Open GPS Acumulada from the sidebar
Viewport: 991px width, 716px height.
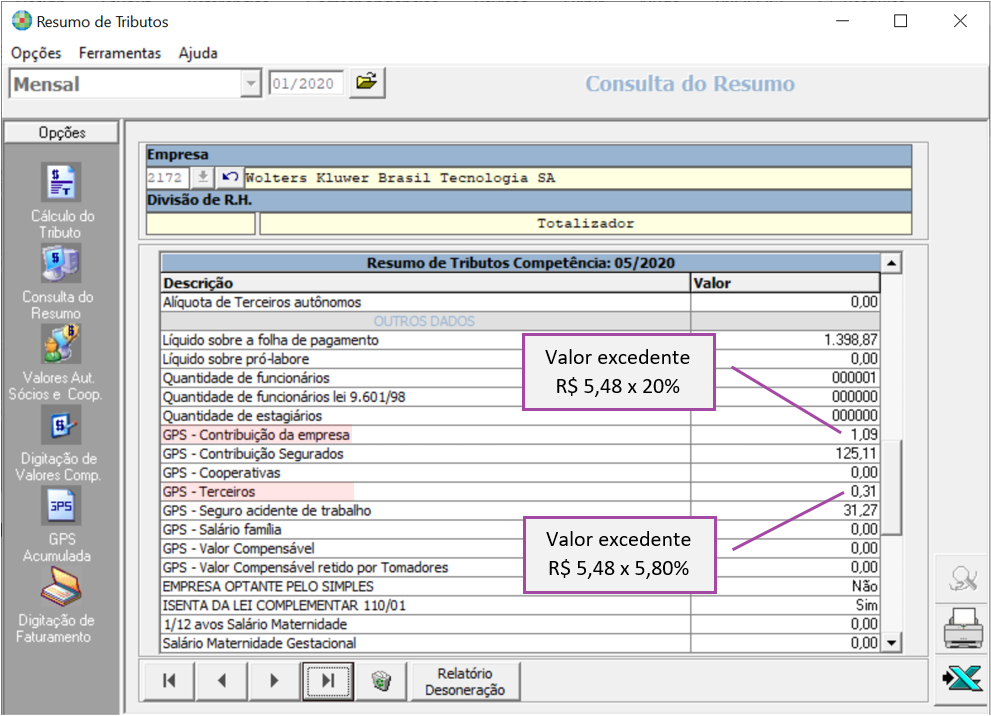tap(61, 506)
